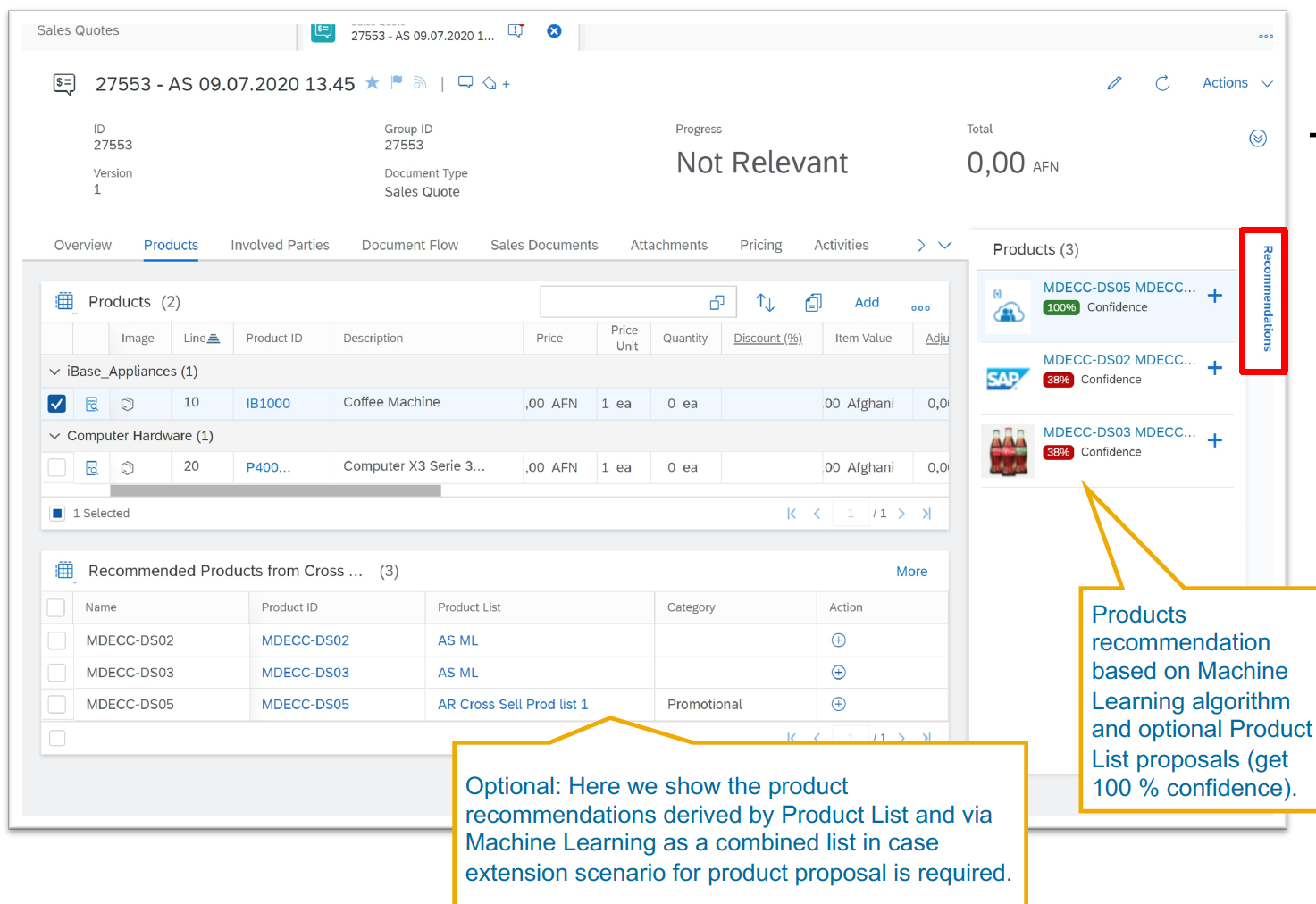Collapse the iBase_Appliances group
Screen dimensions: 1316x904
(55, 371)
